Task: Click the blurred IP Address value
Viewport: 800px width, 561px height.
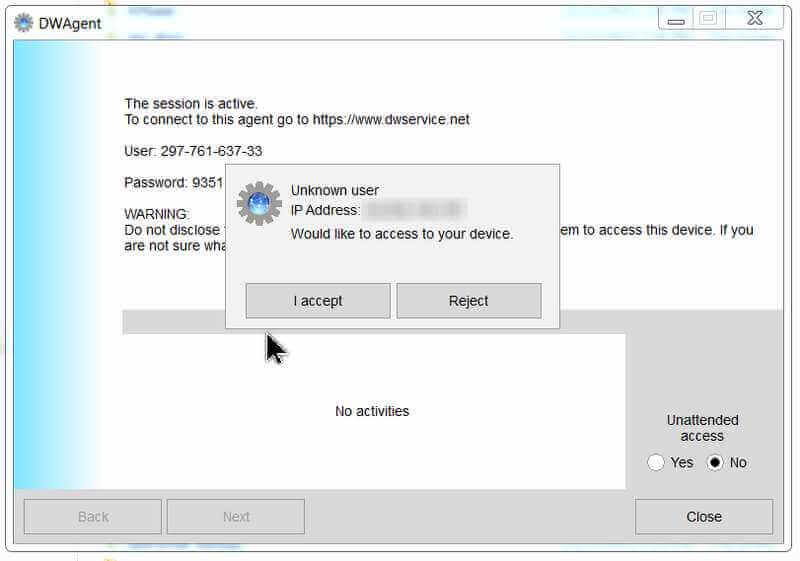Action: point(416,209)
